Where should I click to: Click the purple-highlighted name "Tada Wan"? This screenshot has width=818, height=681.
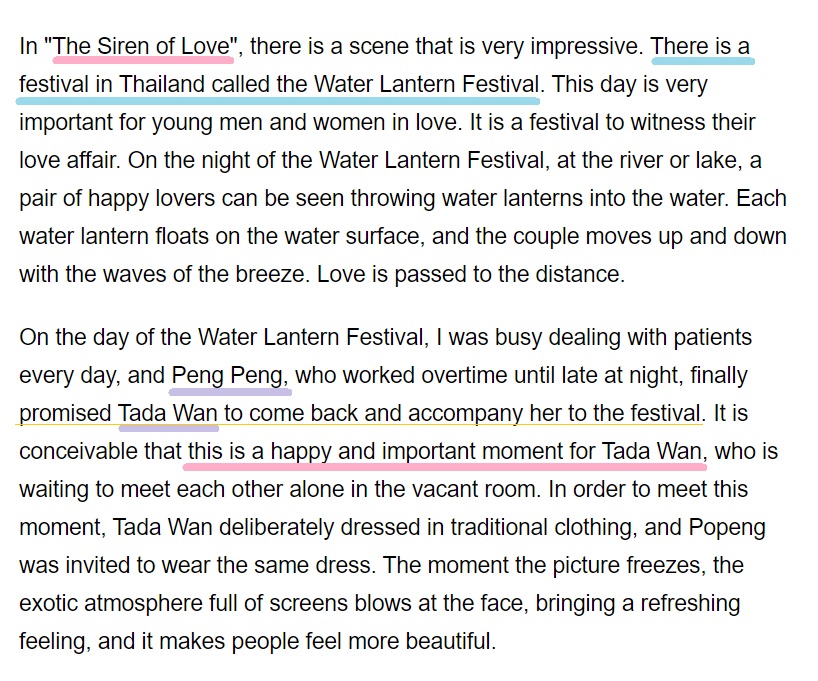tap(167, 414)
